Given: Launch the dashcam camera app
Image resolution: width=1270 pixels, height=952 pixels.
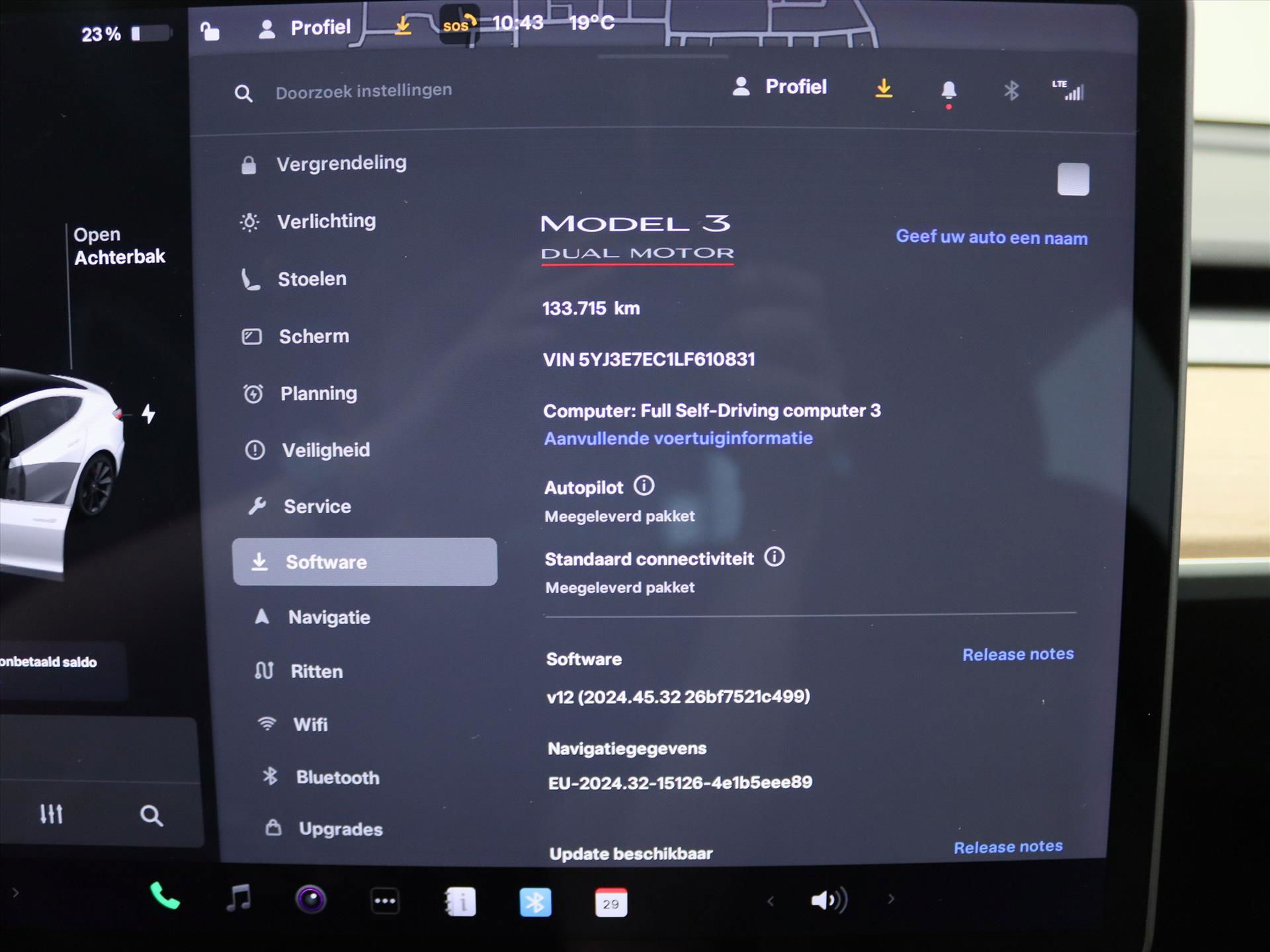Looking at the screenshot, I should coord(311,899).
